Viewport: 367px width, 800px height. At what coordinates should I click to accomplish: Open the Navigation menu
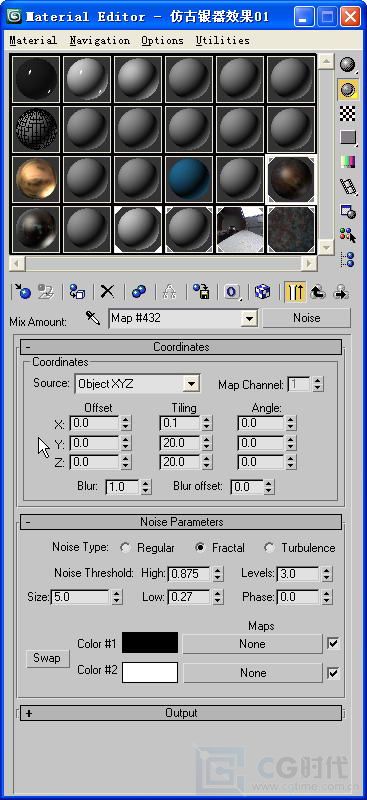pyautogui.click(x=100, y=40)
